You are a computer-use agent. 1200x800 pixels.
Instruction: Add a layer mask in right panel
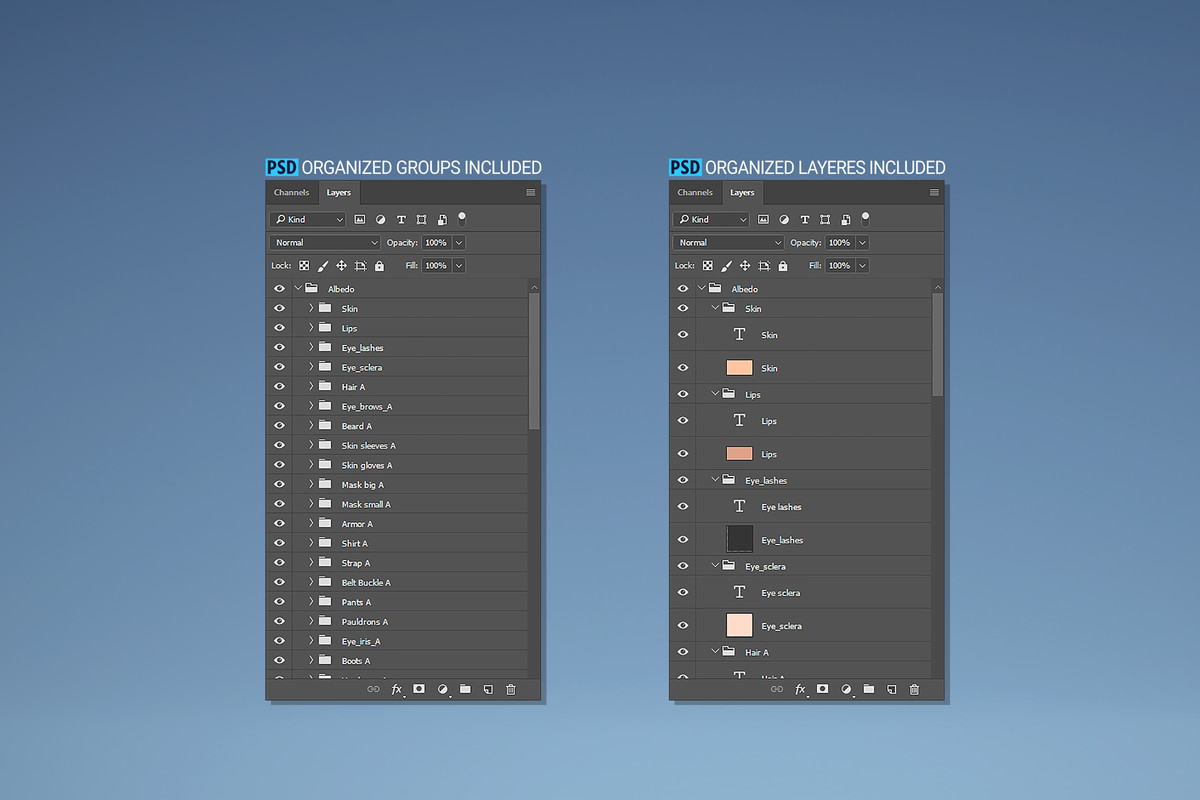click(823, 689)
